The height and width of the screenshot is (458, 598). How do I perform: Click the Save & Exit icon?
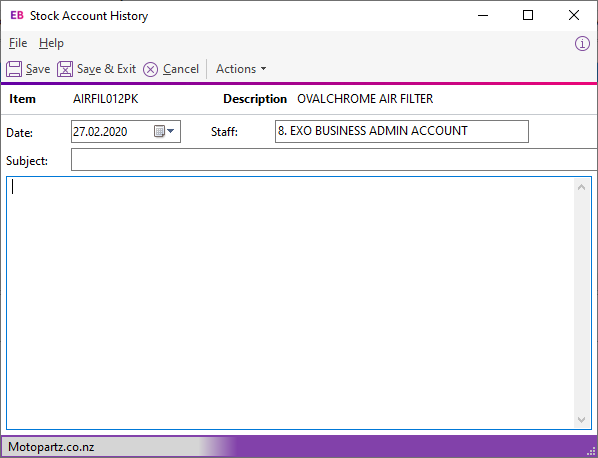(65, 69)
